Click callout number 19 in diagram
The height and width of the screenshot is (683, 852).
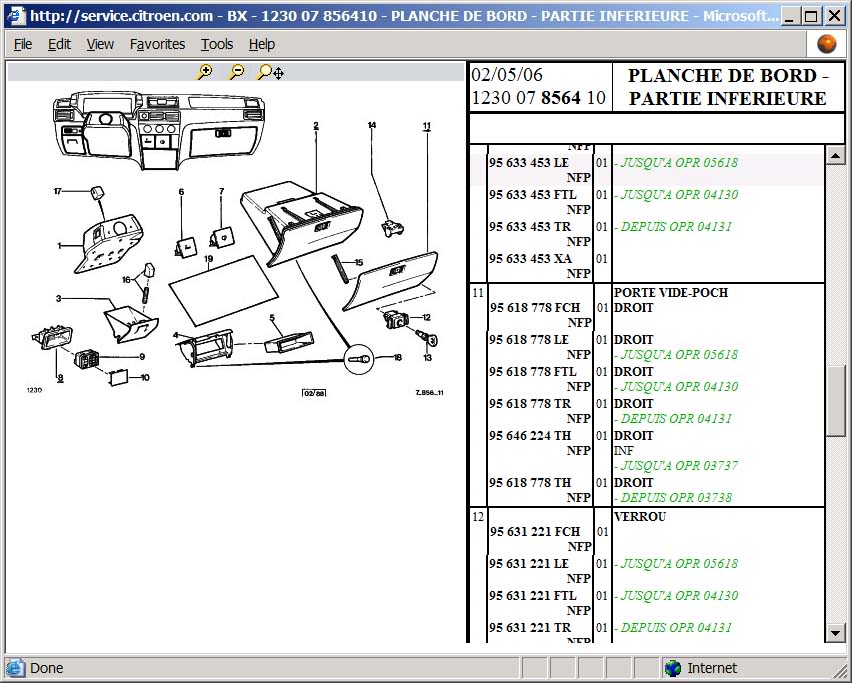tap(209, 259)
